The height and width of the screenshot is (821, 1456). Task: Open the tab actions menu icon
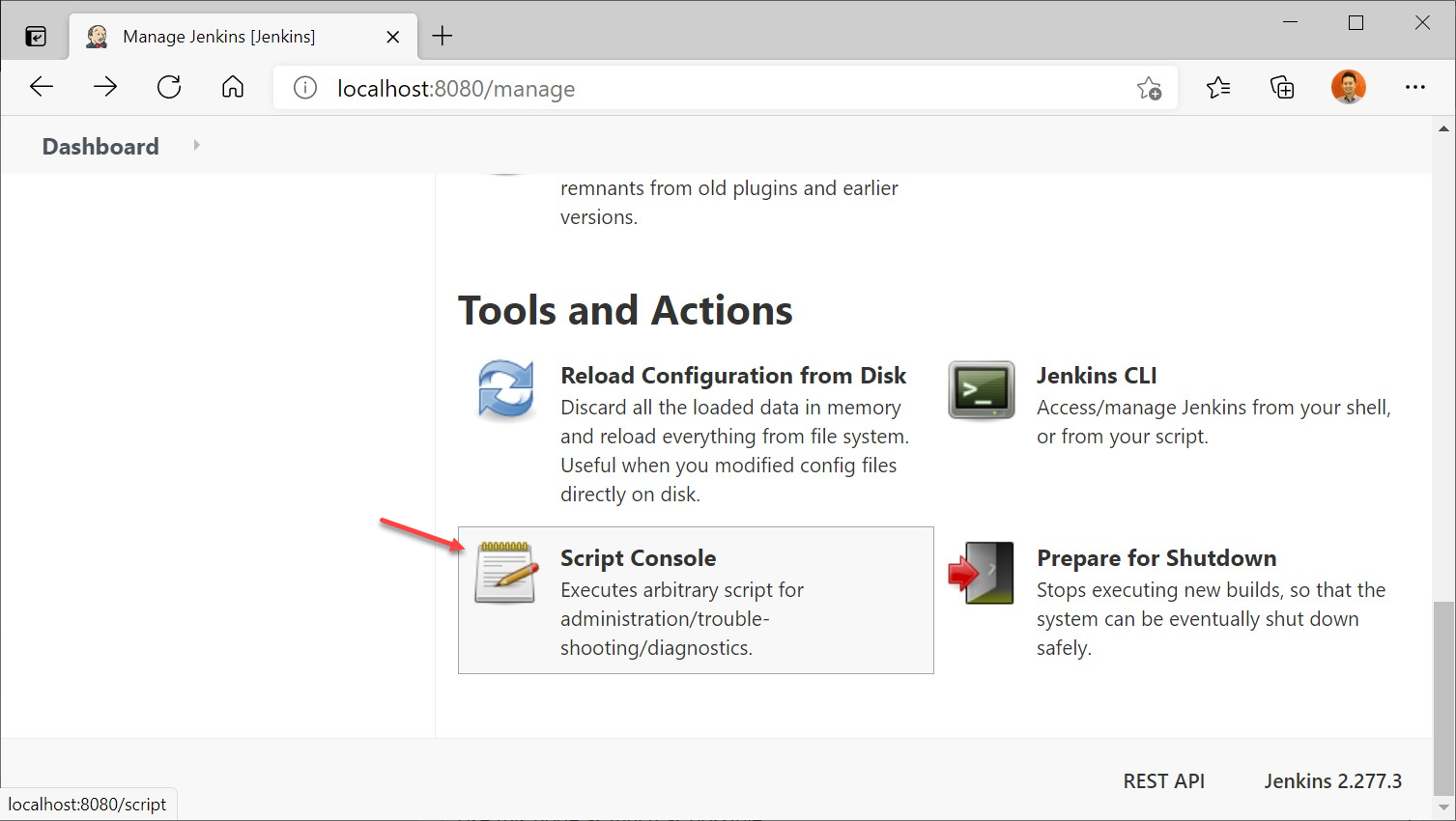(36, 37)
